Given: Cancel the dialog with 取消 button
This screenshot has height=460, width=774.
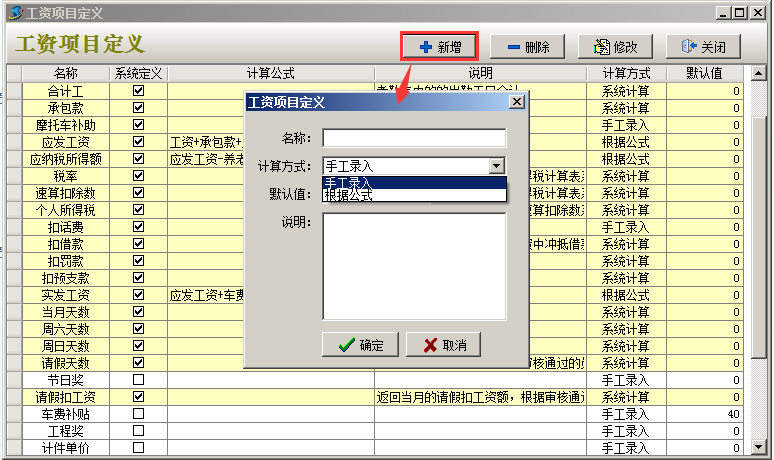Looking at the screenshot, I should click(x=444, y=344).
